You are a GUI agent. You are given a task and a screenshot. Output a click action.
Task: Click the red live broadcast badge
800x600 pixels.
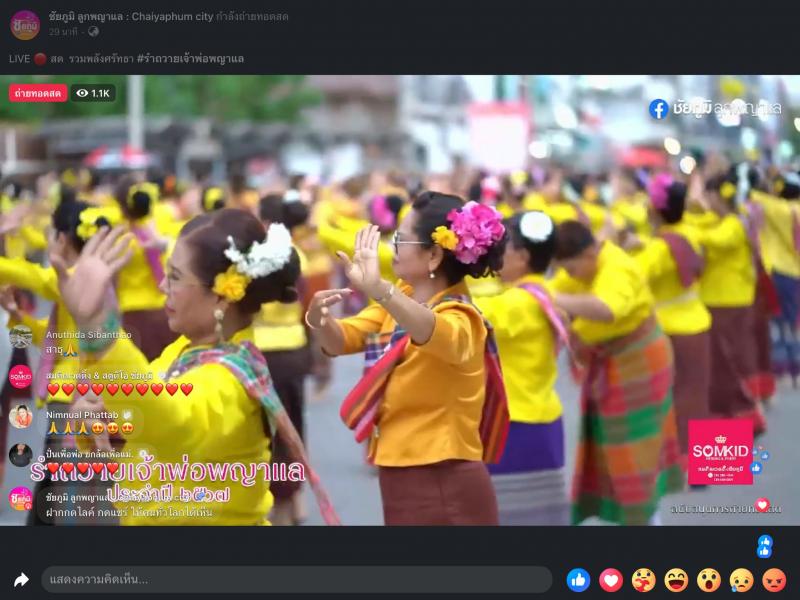38,93
